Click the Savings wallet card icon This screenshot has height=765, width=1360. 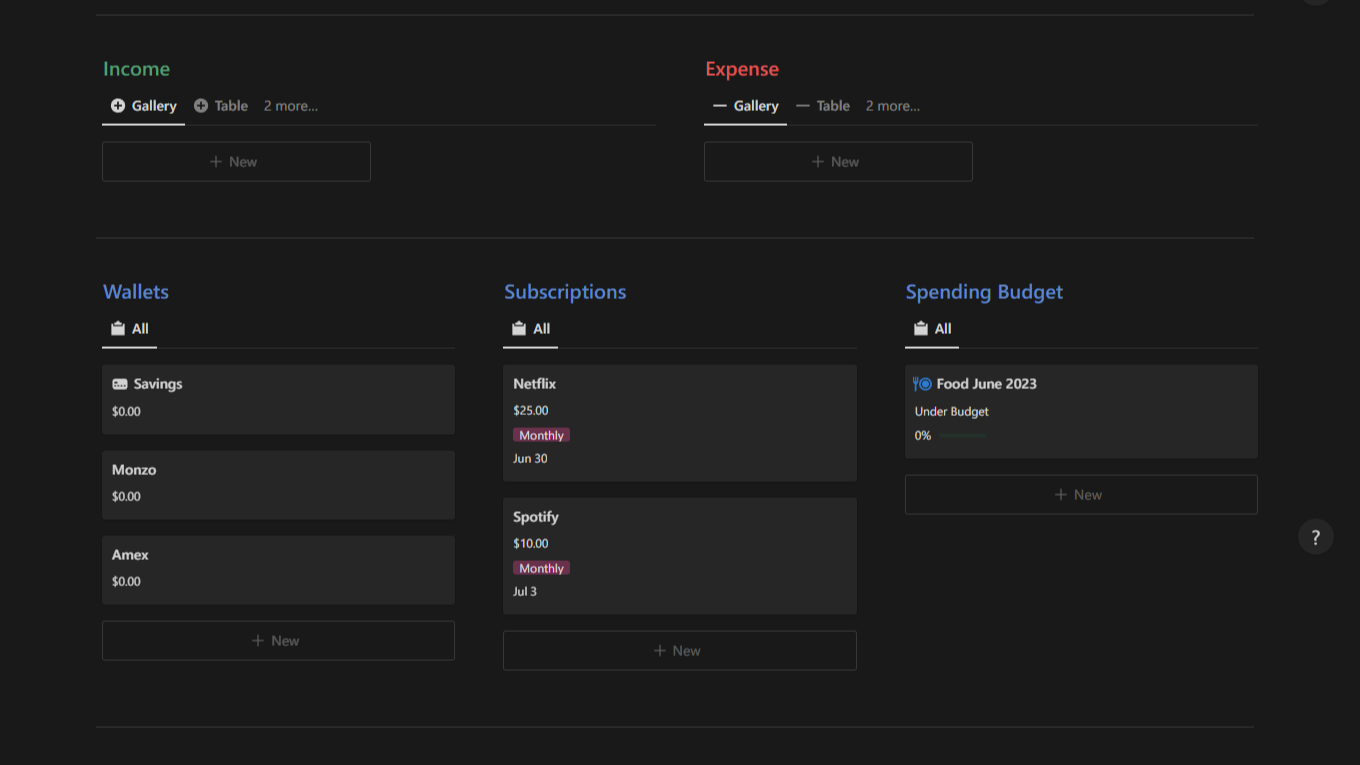tap(120, 384)
